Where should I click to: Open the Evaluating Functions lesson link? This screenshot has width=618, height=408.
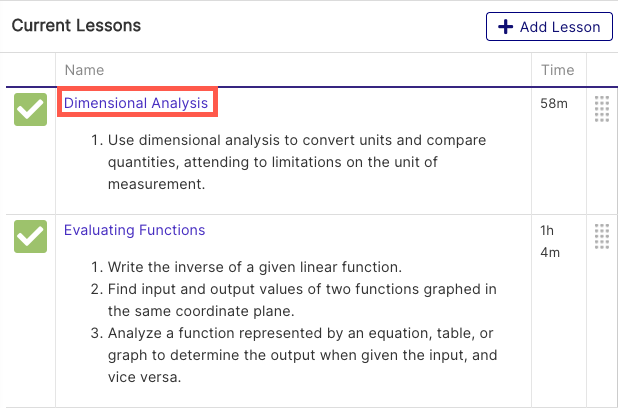click(x=134, y=230)
